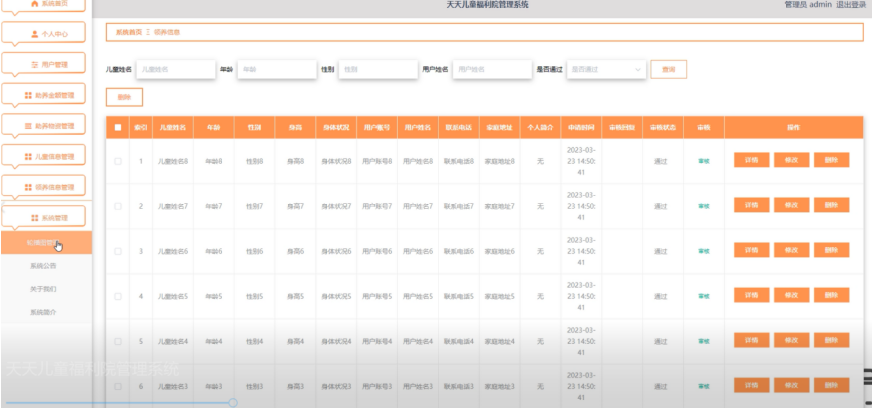
Task: Click the 用户账号8 table cell
Action: click(x=377, y=161)
